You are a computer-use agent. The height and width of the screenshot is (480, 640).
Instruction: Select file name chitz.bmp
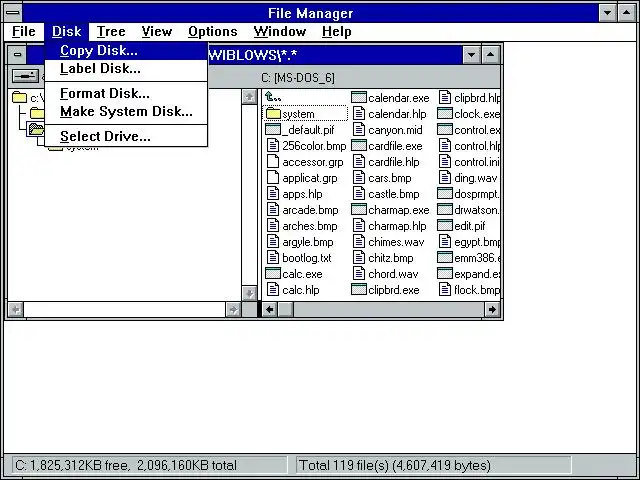(x=391, y=258)
